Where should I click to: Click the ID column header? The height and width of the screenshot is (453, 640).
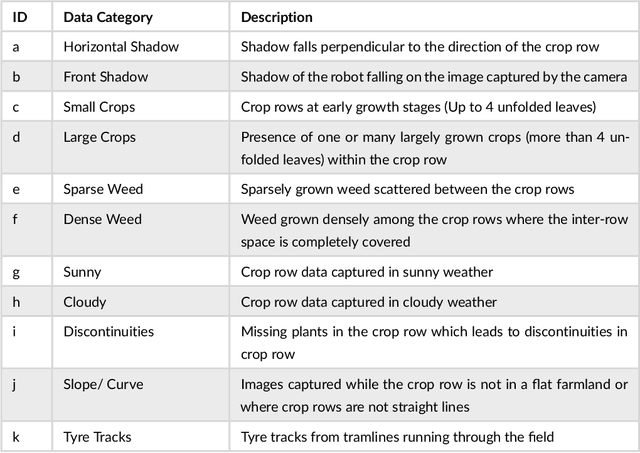click(x=19, y=17)
